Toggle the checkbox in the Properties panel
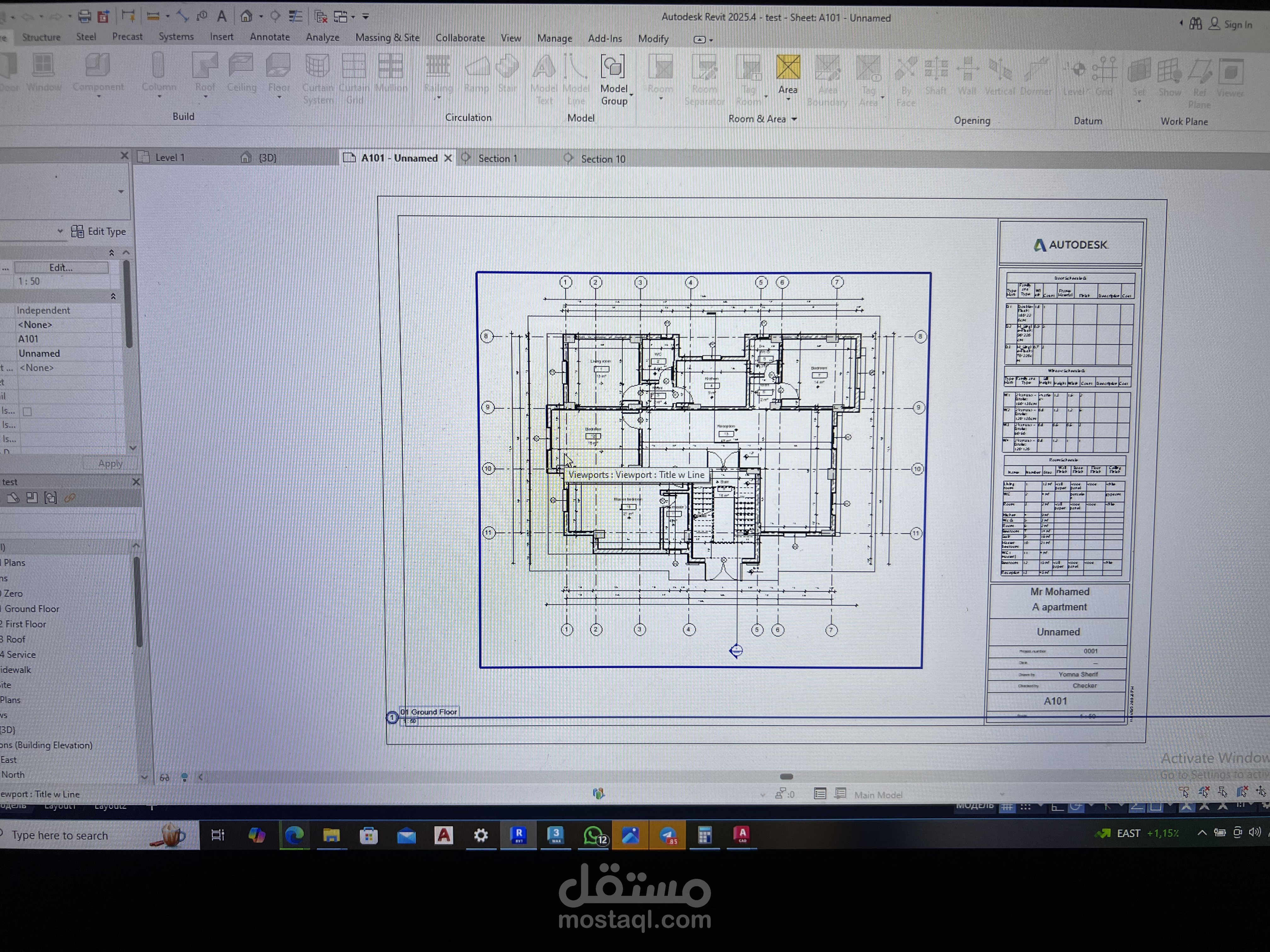 pyautogui.click(x=27, y=411)
